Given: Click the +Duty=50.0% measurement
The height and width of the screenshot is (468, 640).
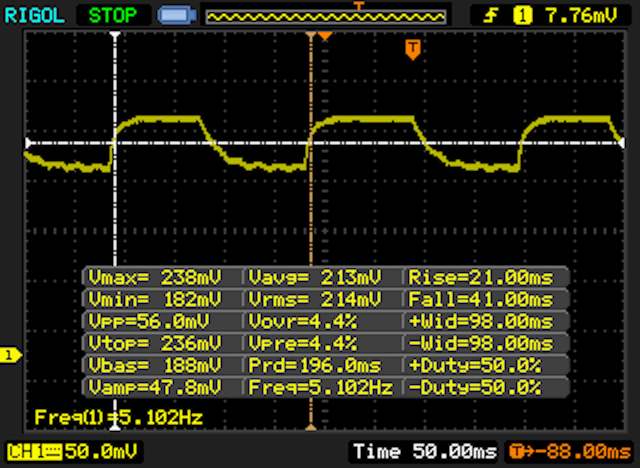Looking at the screenshot, I should click(475, 365).
